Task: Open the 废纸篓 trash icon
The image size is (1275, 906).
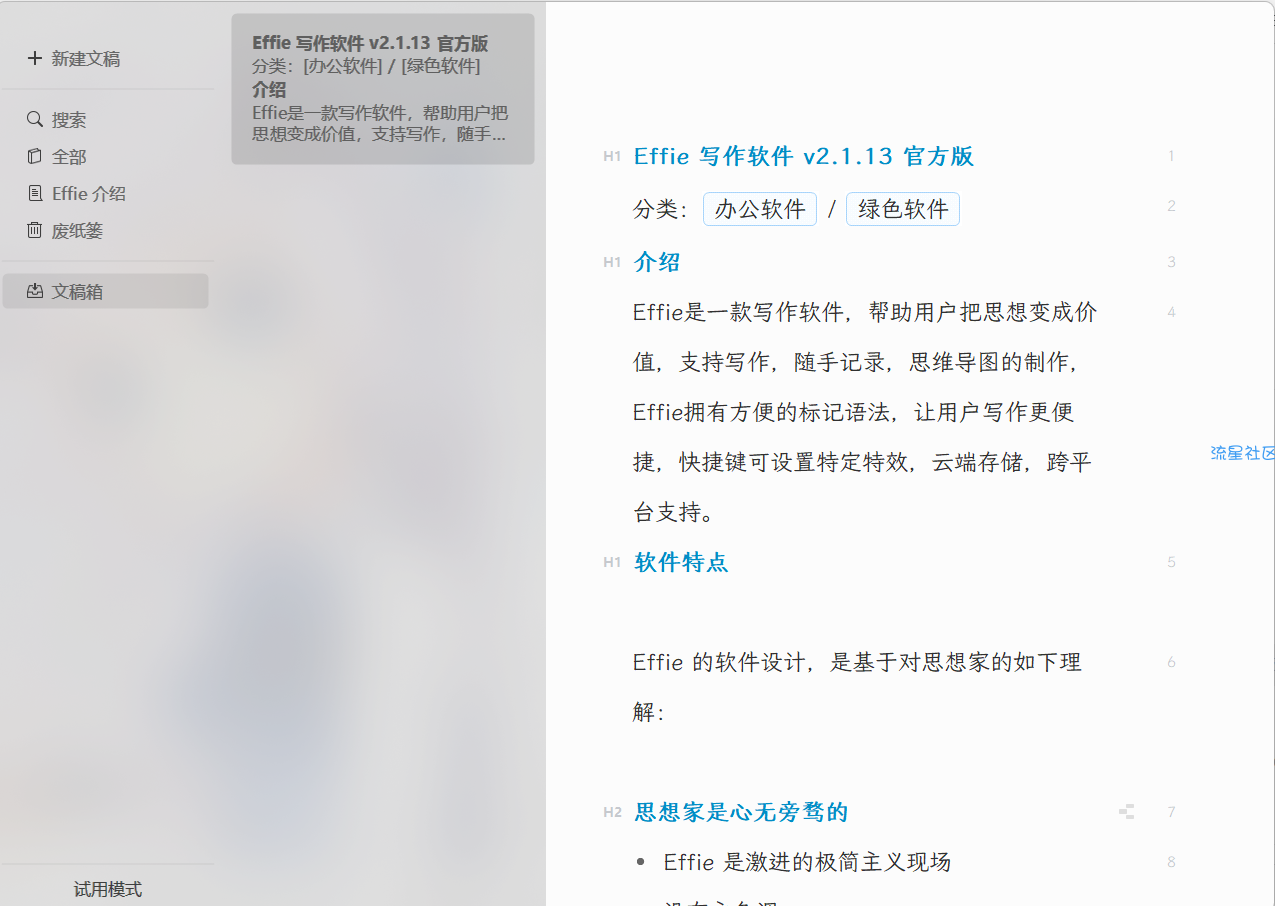Action: coord(35,231)
